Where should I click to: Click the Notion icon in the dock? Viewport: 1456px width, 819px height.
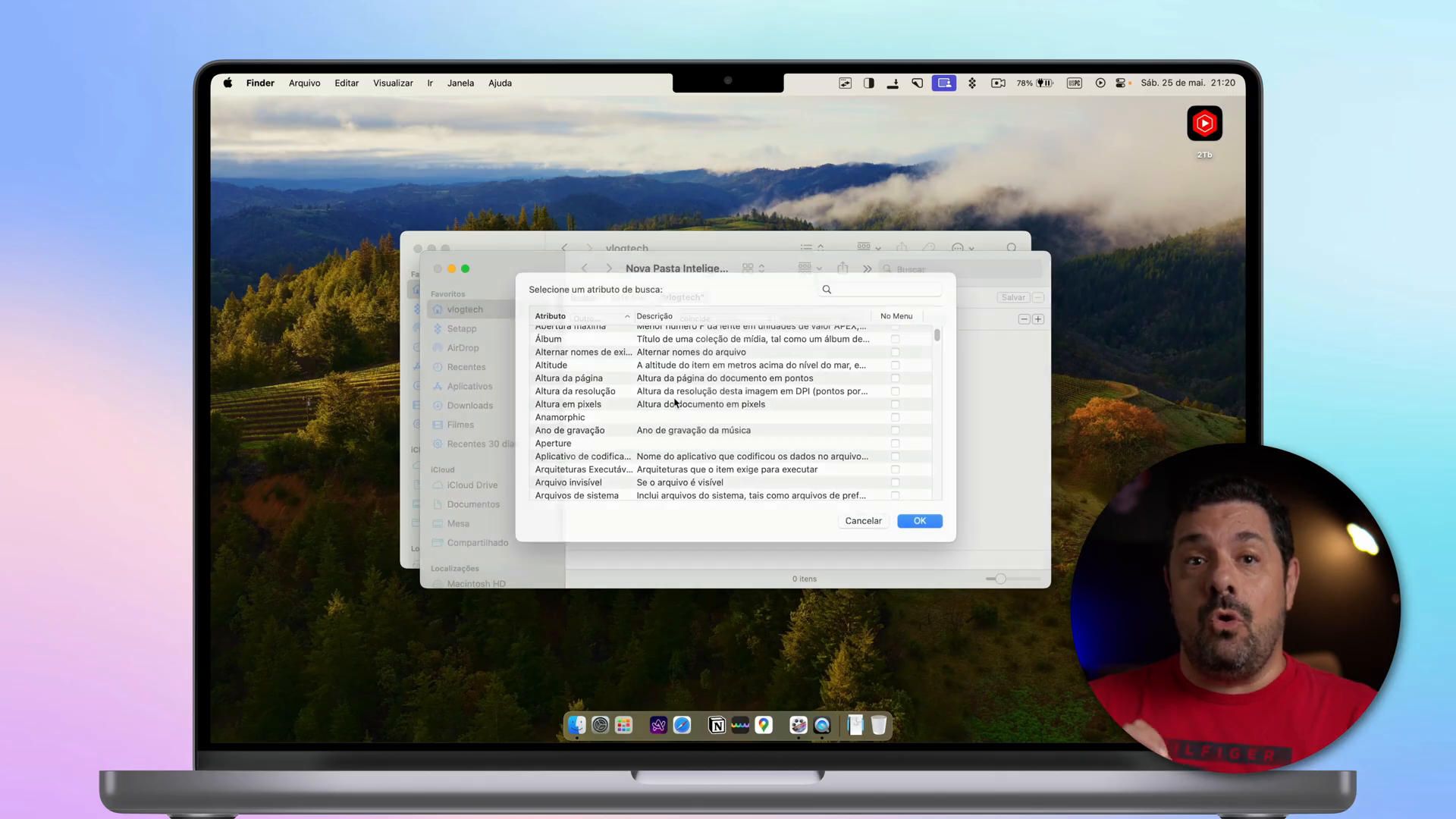point(718,725)
